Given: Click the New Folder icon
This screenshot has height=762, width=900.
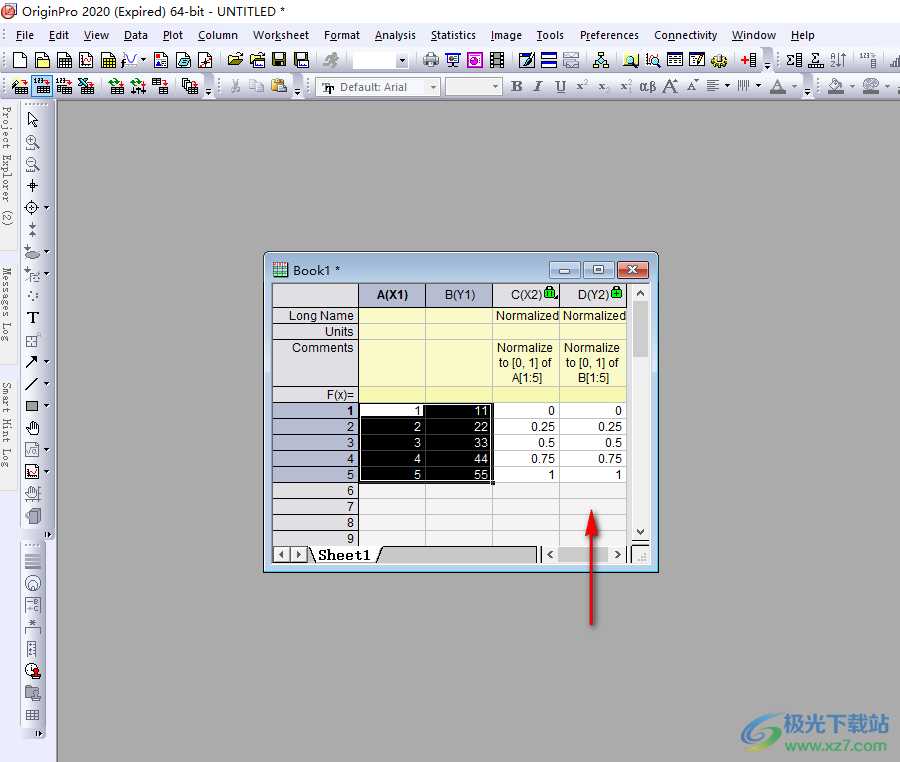Looking at the screenshot, I should pyautogui.click(x=42, y=60).
